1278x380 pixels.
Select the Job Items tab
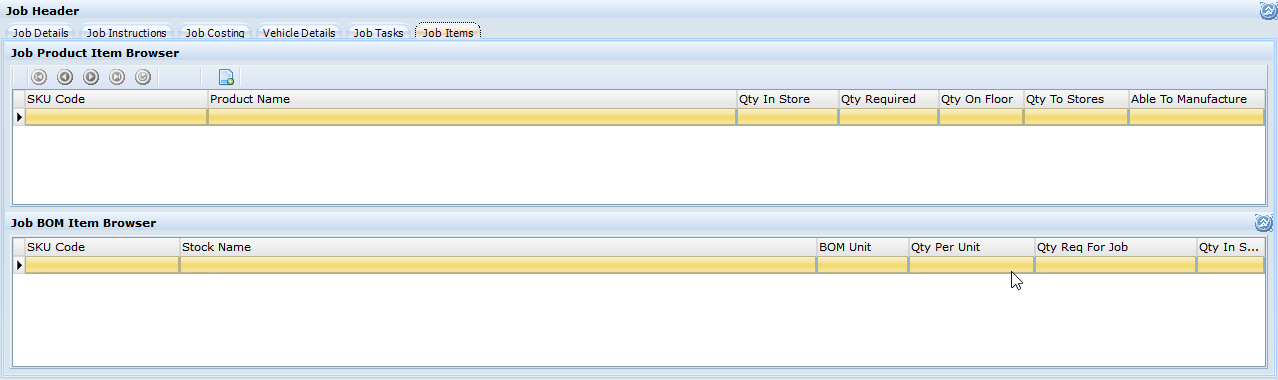pos(448,33)
